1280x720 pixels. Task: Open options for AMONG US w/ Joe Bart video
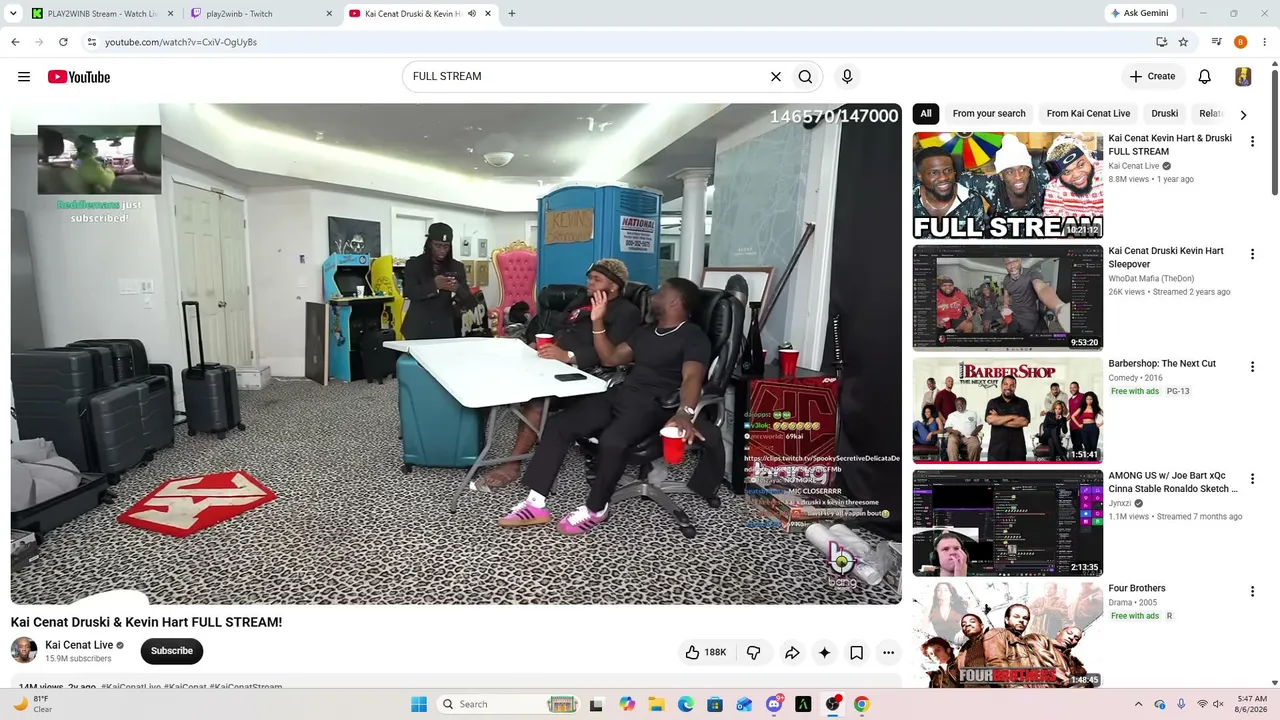[1252, 479]
